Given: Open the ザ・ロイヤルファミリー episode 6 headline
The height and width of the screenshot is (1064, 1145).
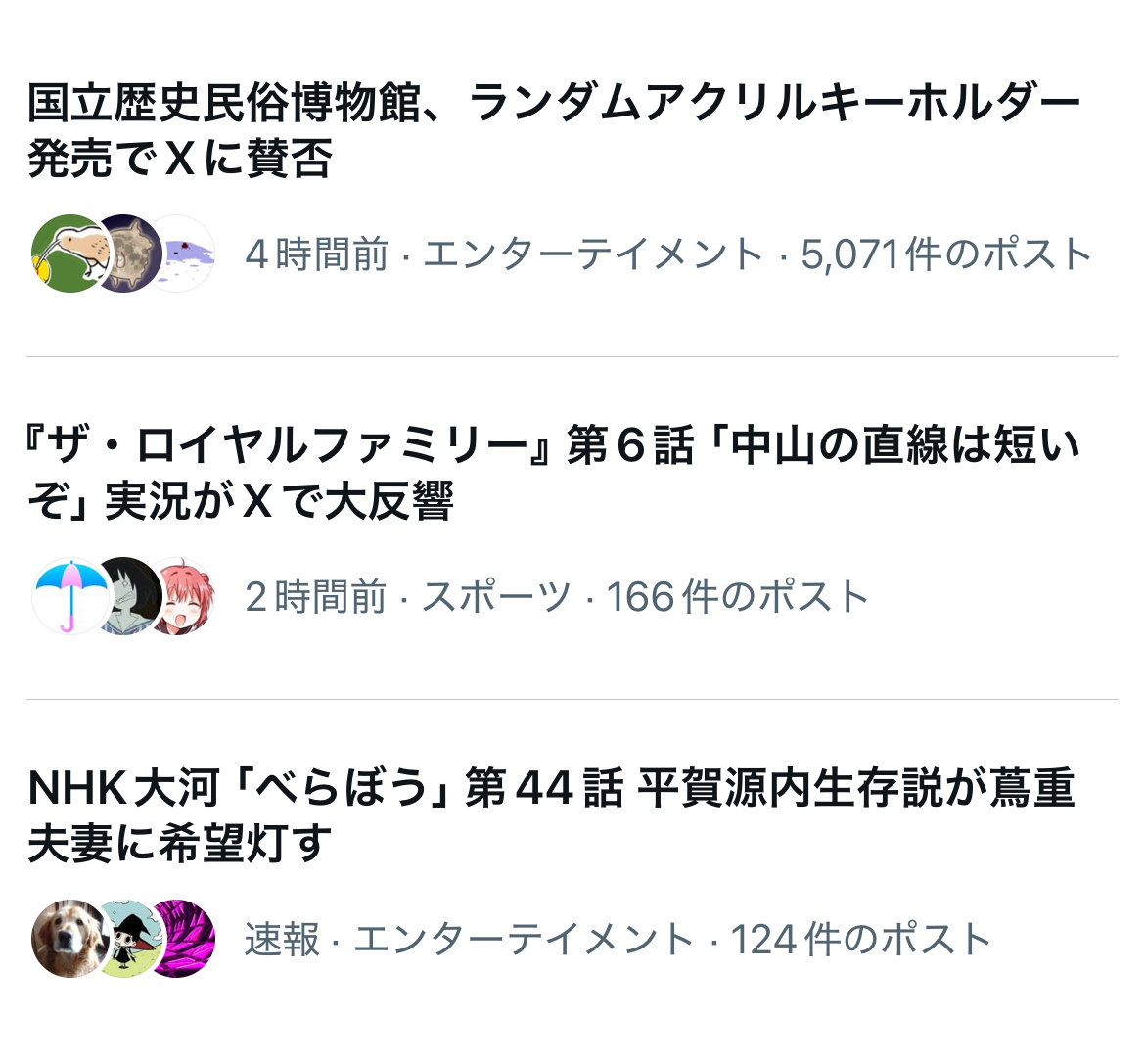Looking at the screenshot, I should [x=554, y=473].
